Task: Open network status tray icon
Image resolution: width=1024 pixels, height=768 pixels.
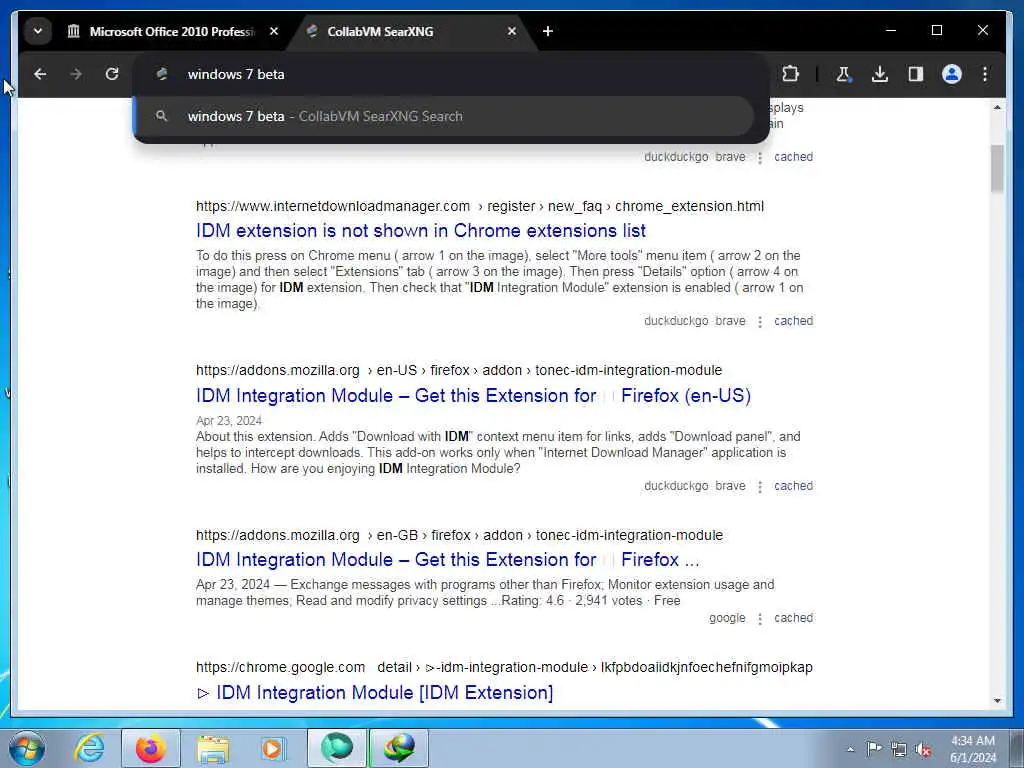Action: tap(899, 749)
